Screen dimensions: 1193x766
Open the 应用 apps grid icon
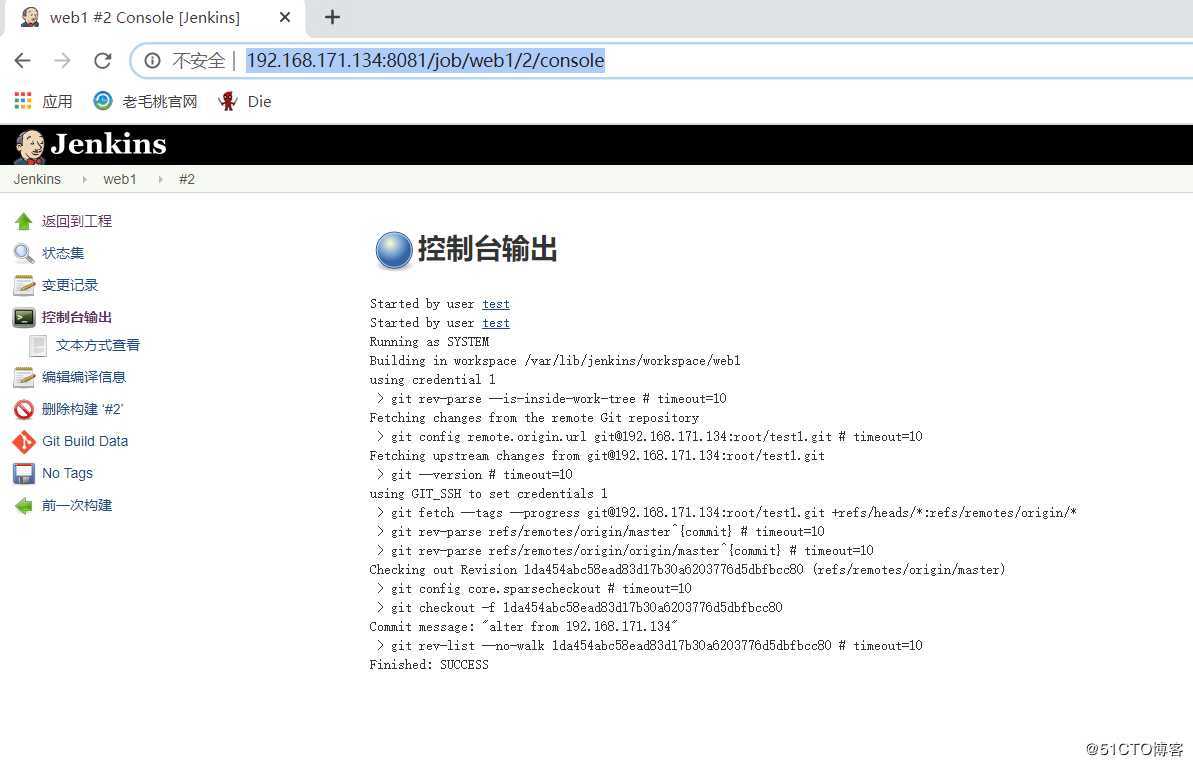pyautogui.click(x=23, y=100)
